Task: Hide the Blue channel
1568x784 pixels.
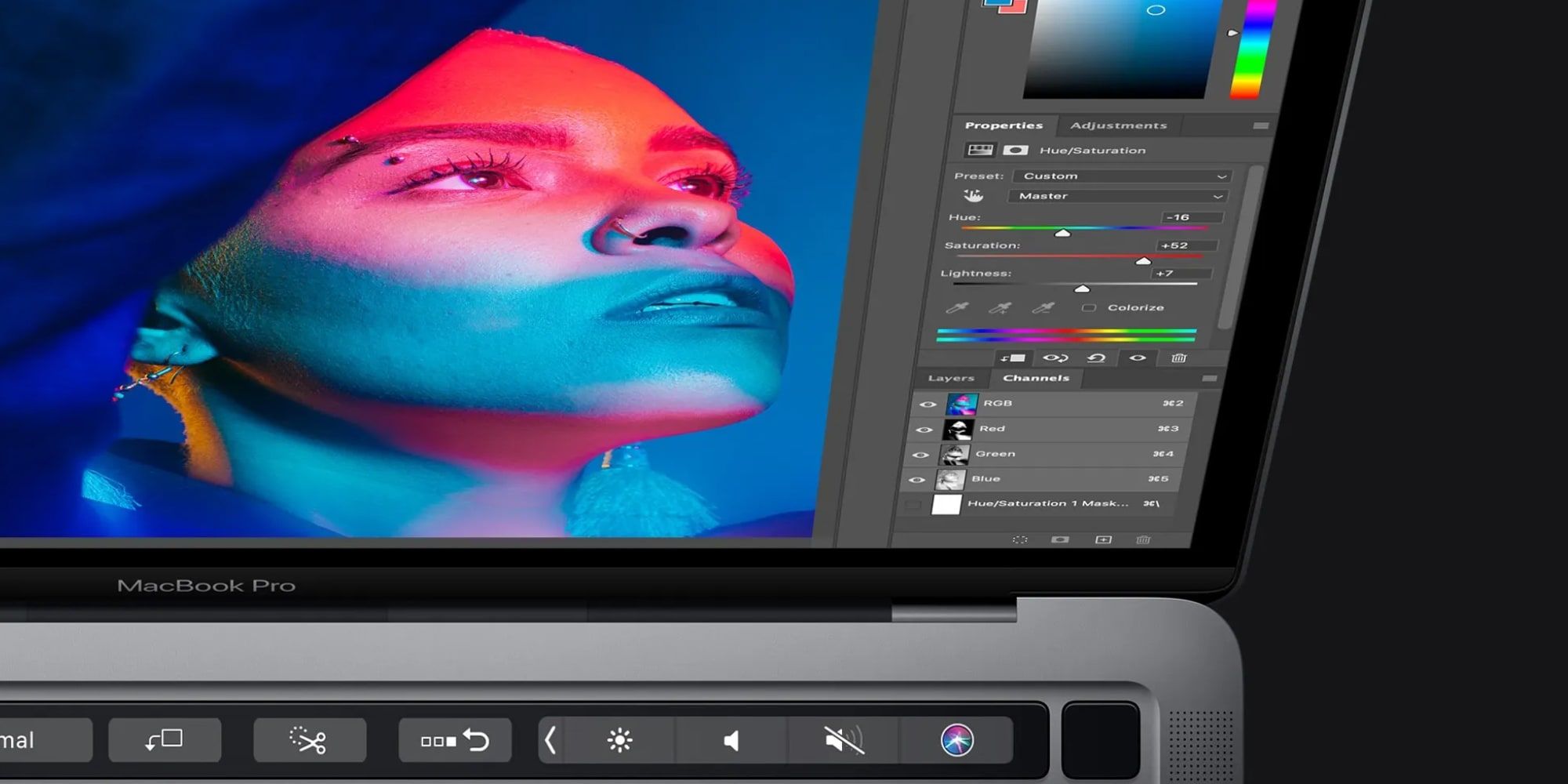Action: coord(916,480)
